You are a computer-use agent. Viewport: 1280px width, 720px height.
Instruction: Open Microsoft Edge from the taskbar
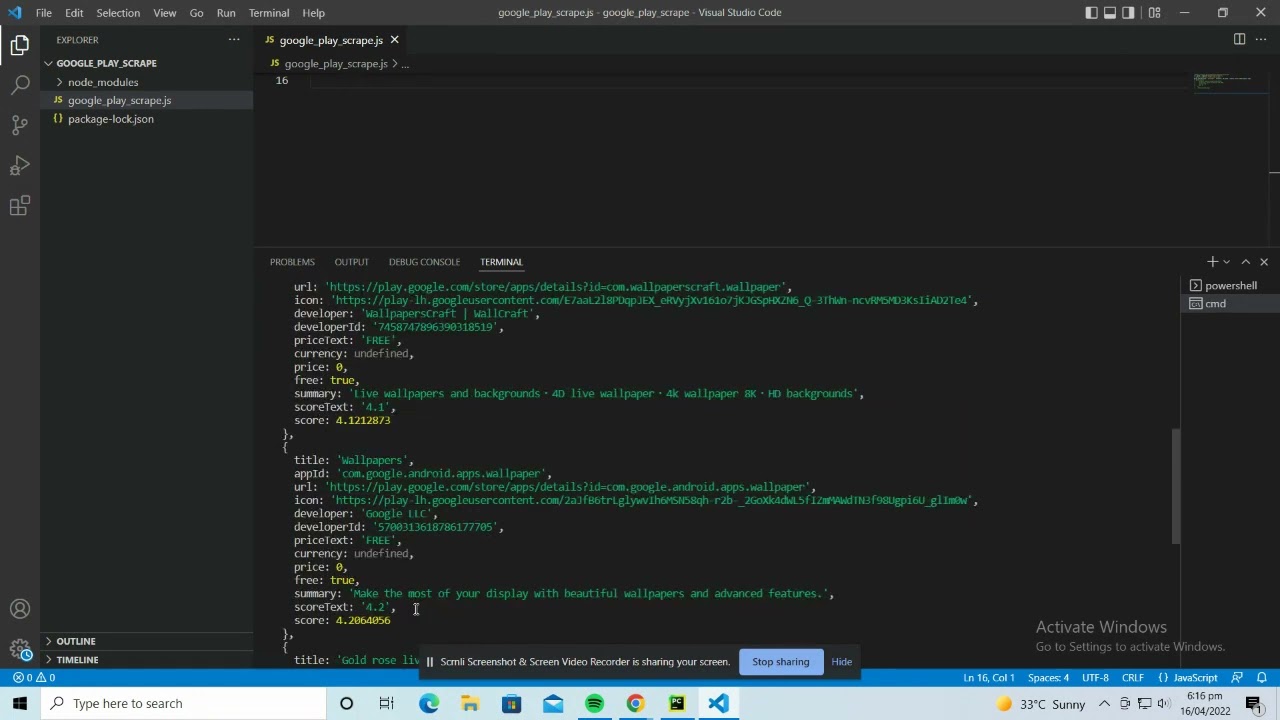point(429,703)
